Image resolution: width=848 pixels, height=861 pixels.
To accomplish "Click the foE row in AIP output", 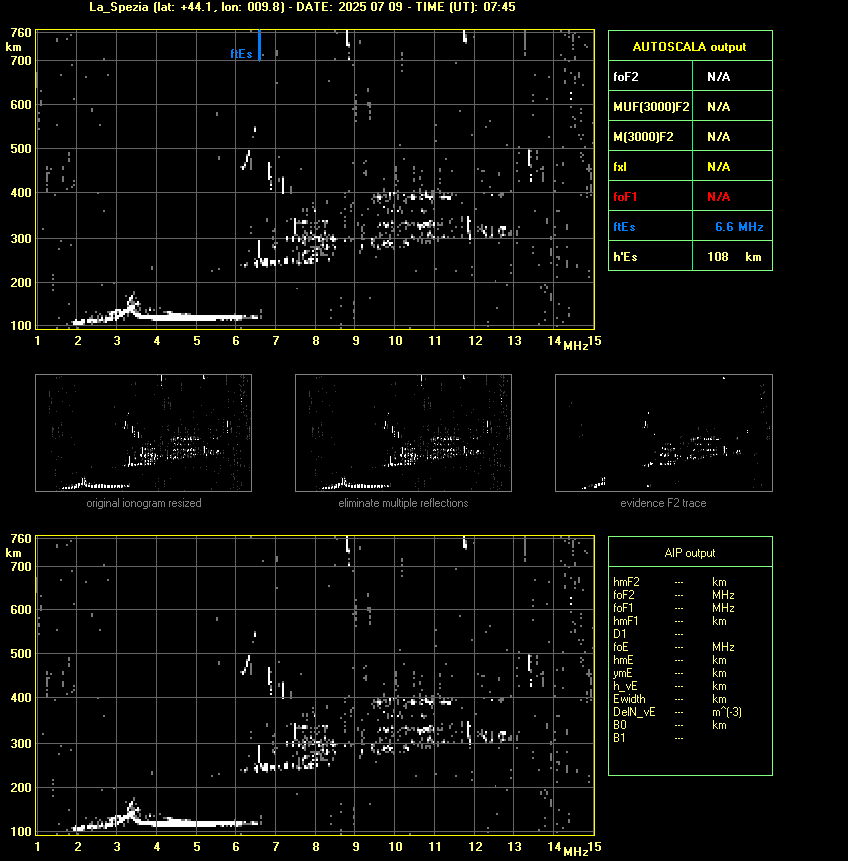I will 674,647.
